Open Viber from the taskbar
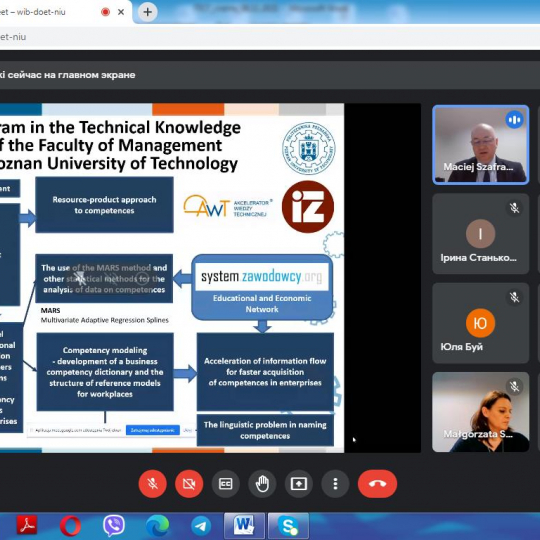This screenshot has height=540, width=540. pos(114,526)
